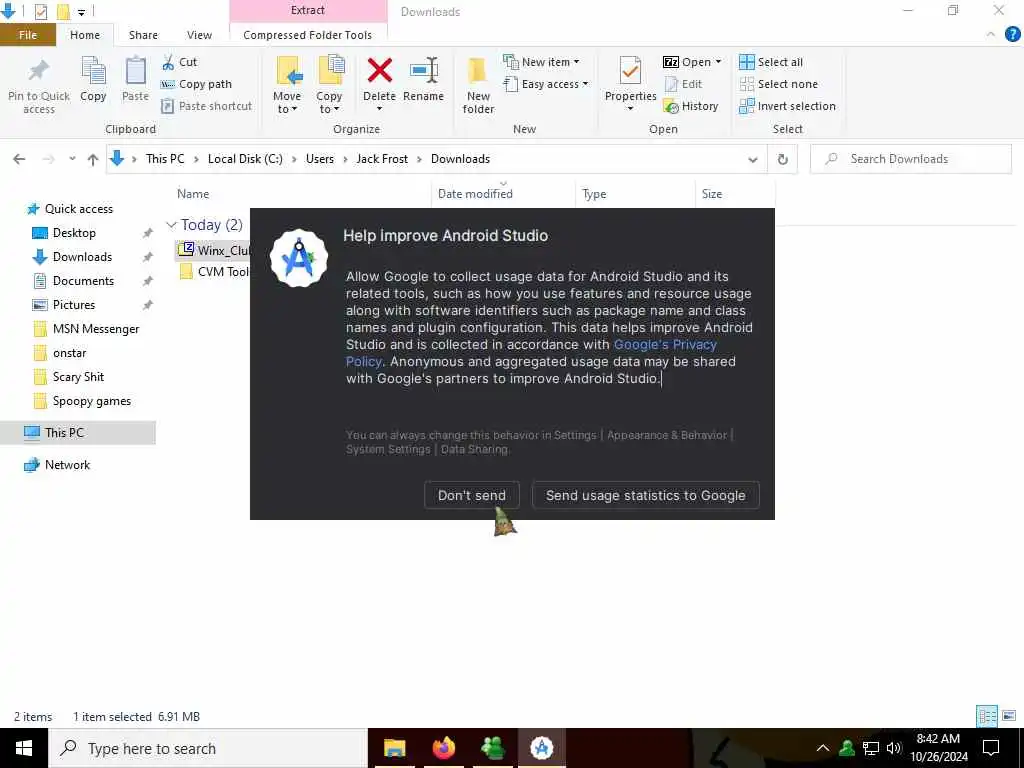This screenshot has height=768, width=1024.
Task: Click the Search Downloads field
Action: pyautogui.click(x=910, y=159)
